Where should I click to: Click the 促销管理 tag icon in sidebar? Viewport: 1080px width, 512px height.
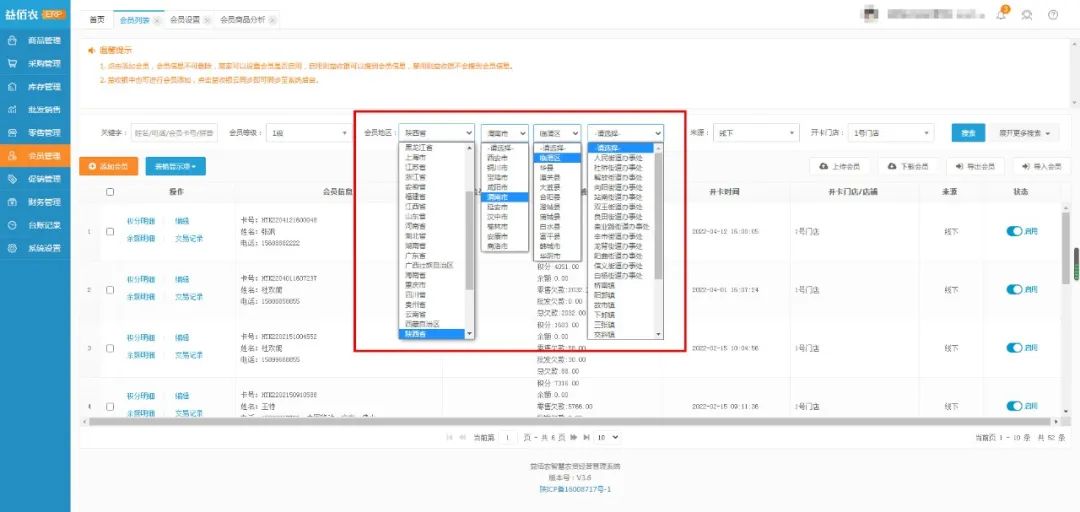(x=13, y=179)
